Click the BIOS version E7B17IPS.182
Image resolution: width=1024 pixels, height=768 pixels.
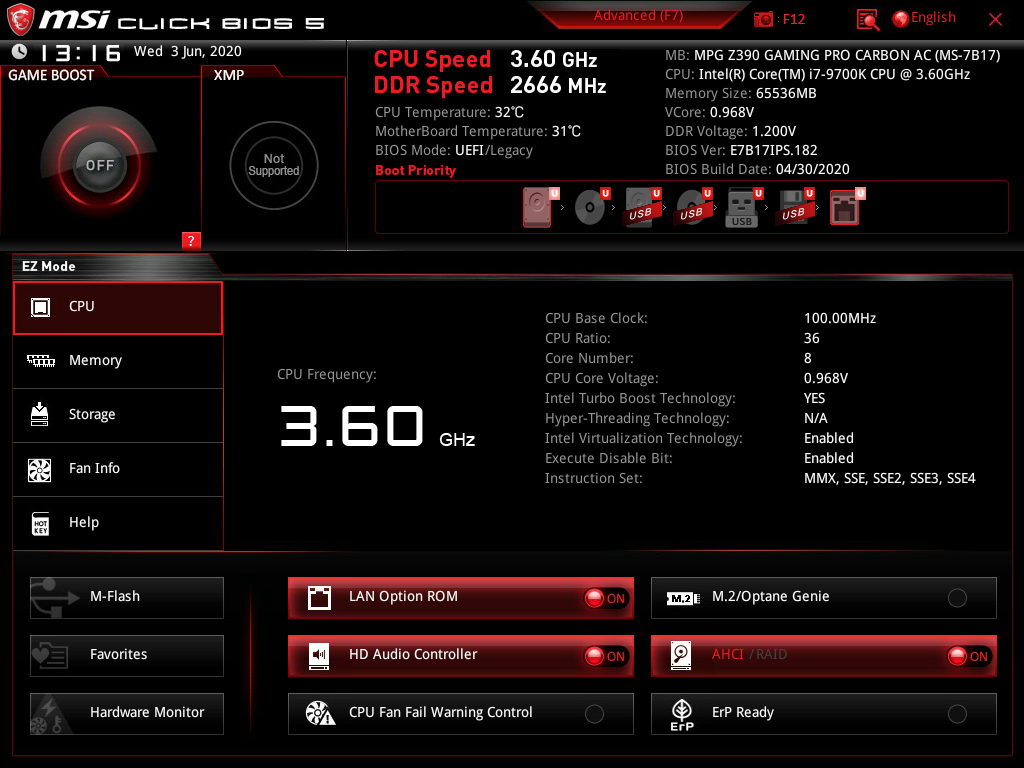tap(773, 150)
